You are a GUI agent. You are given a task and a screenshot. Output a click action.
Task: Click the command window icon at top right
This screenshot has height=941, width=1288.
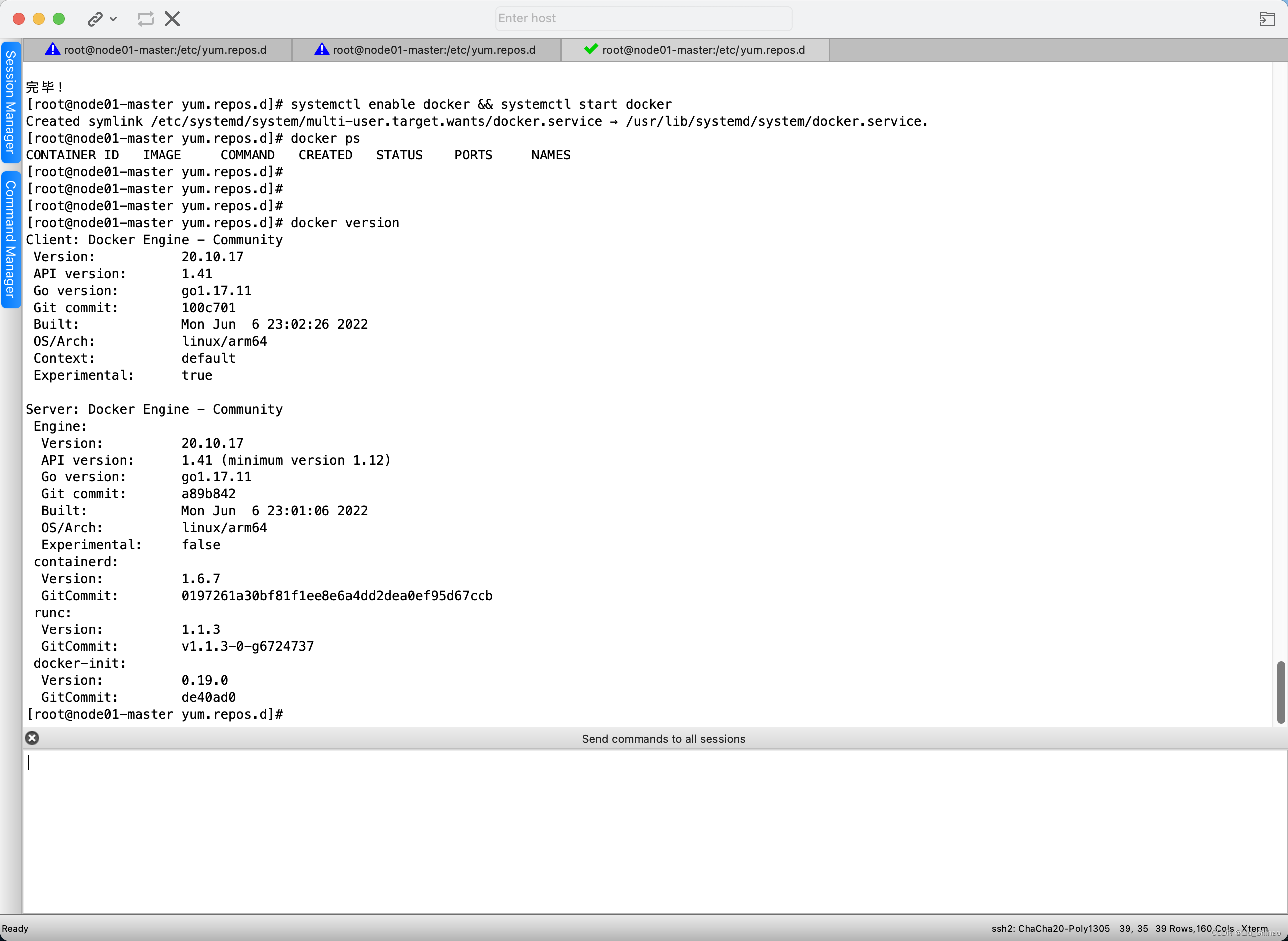point(1267,19)
